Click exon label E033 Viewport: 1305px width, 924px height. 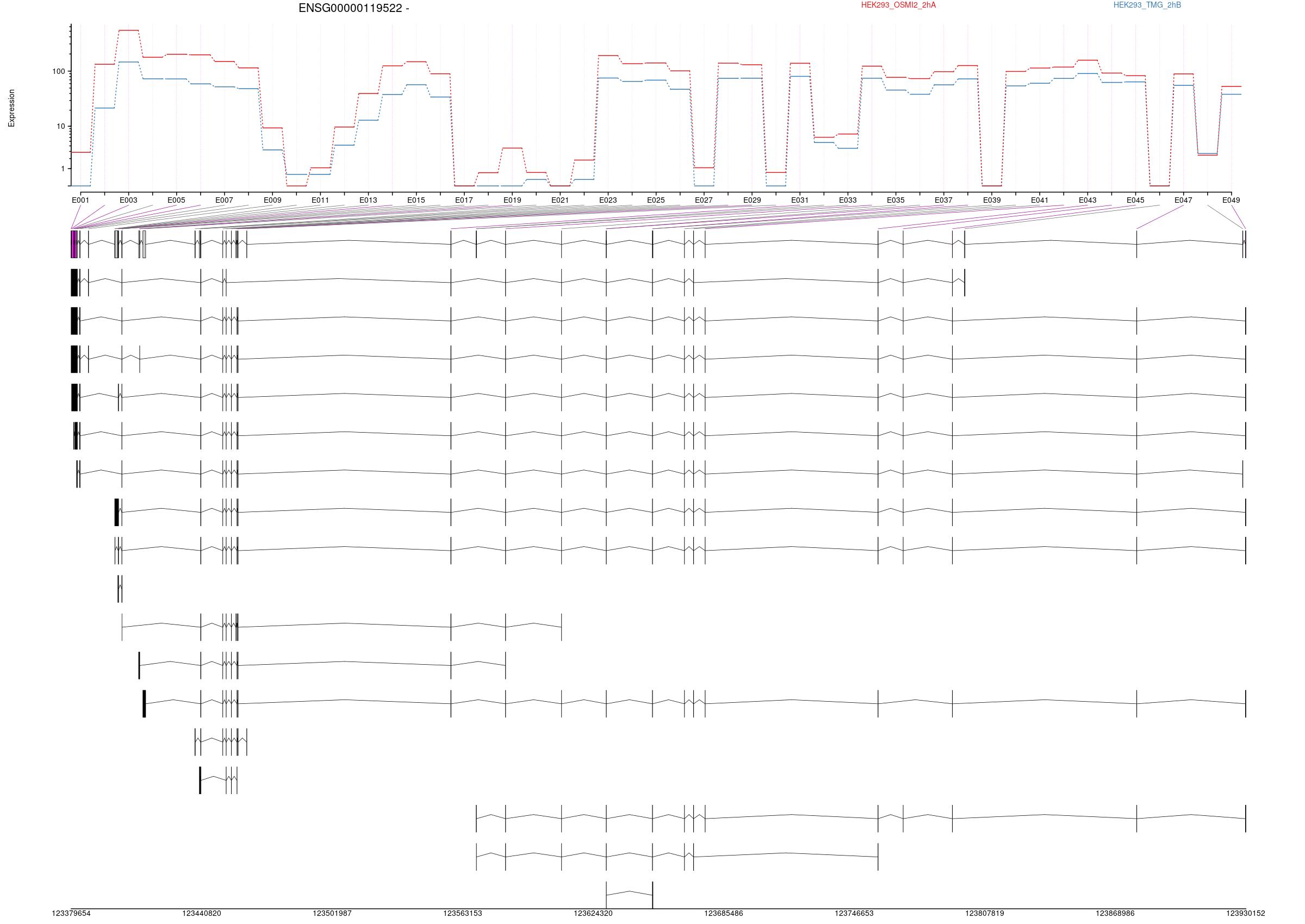click(x=847, y=200)
